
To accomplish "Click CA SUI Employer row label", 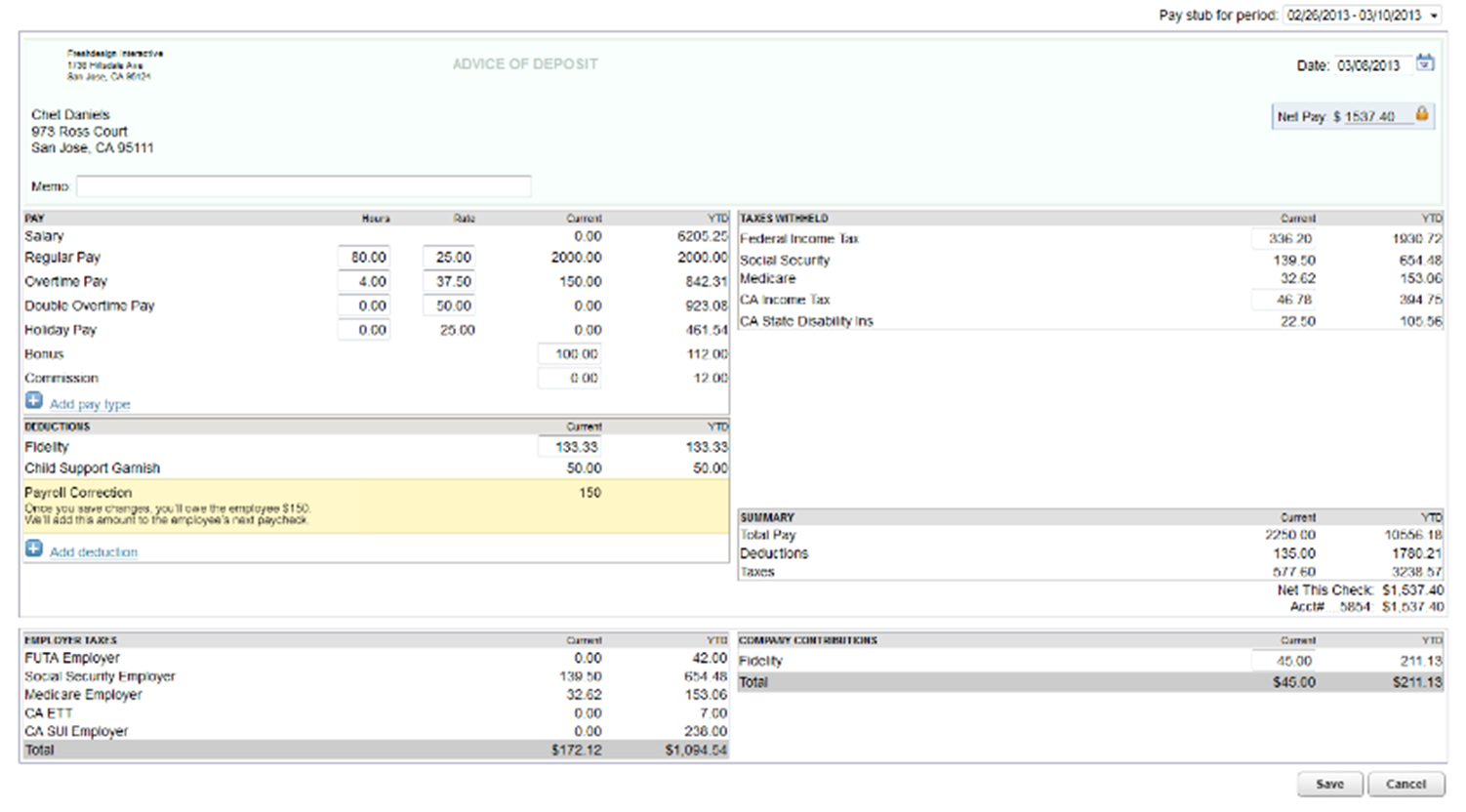I will click(76, 731).
